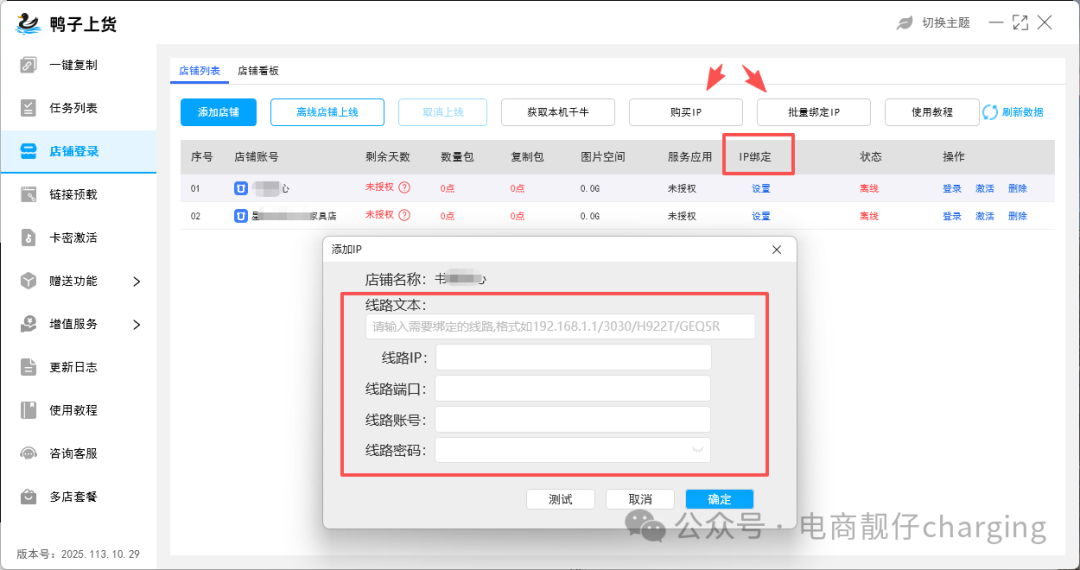Click the 任务列表 sidebar icon
This screenshot has height=570, width=1080.
[x=28, y=108]
